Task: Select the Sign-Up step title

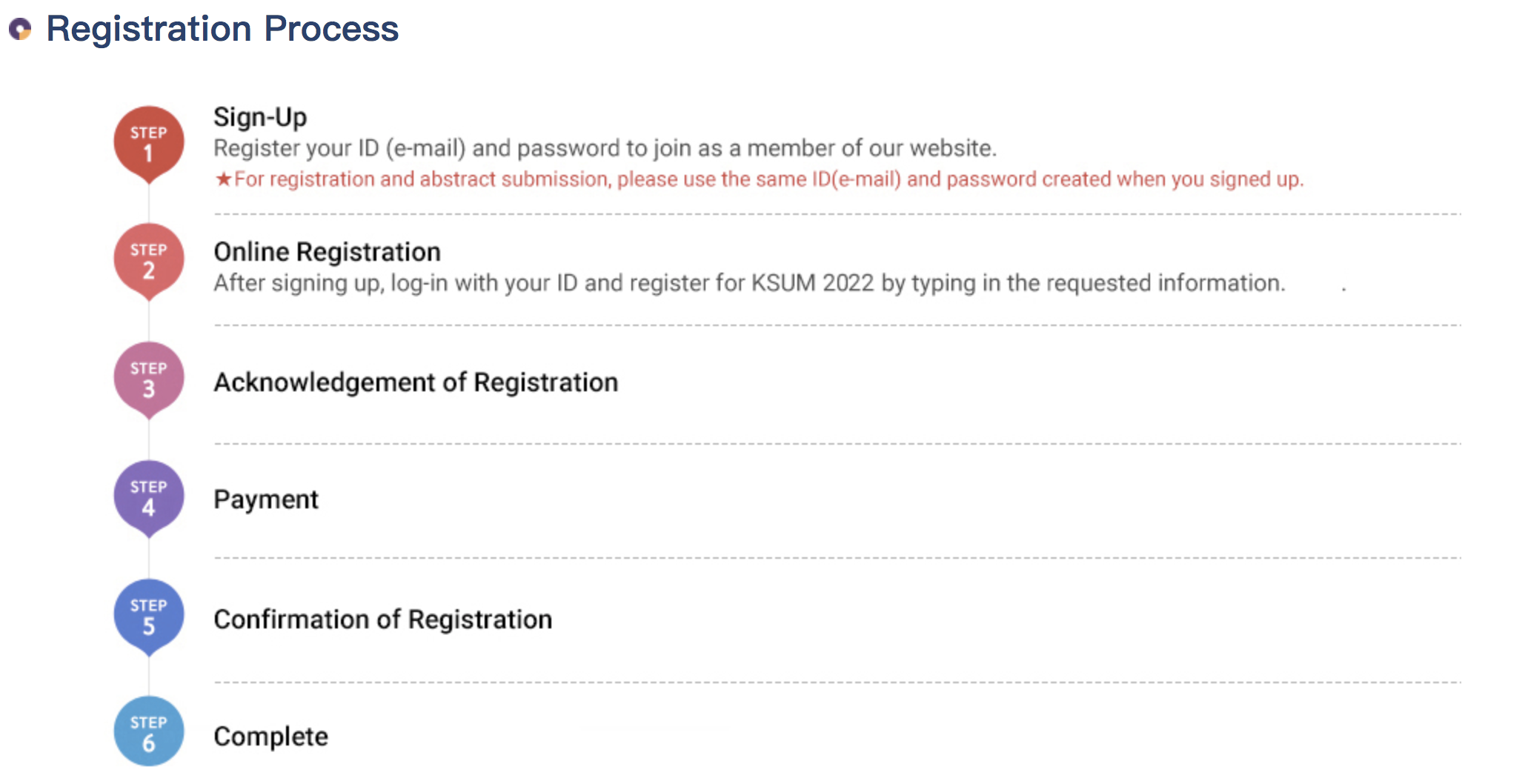Action: [x=260, y=117]
